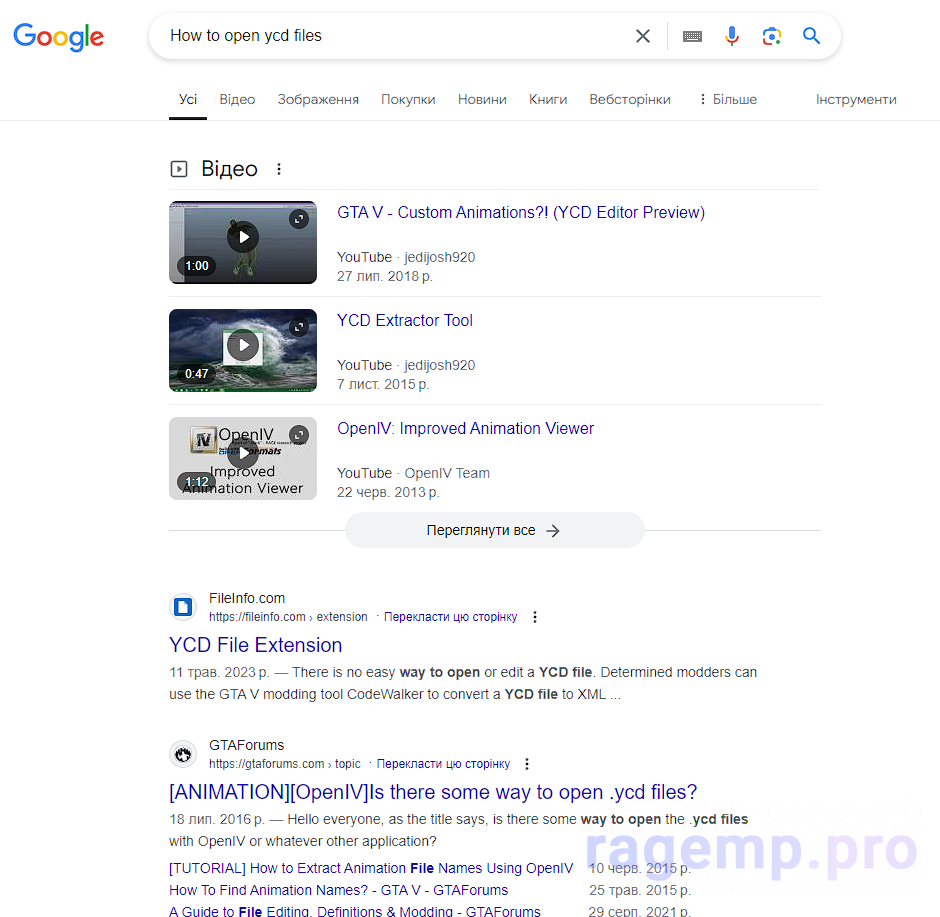Open the FileInfo.com result options menu

click(x=535, y=617)
